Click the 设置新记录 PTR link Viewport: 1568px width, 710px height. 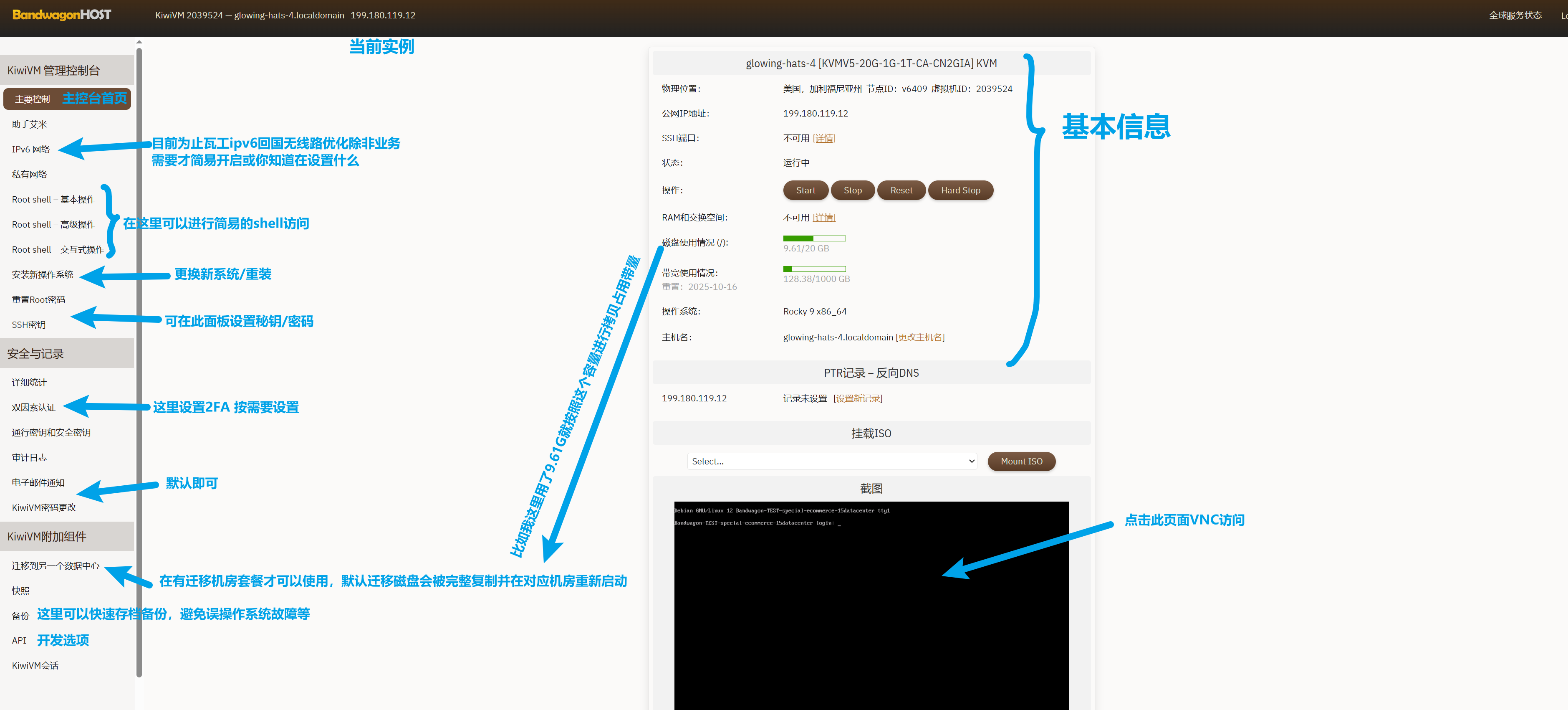click(x=858, y=398)
